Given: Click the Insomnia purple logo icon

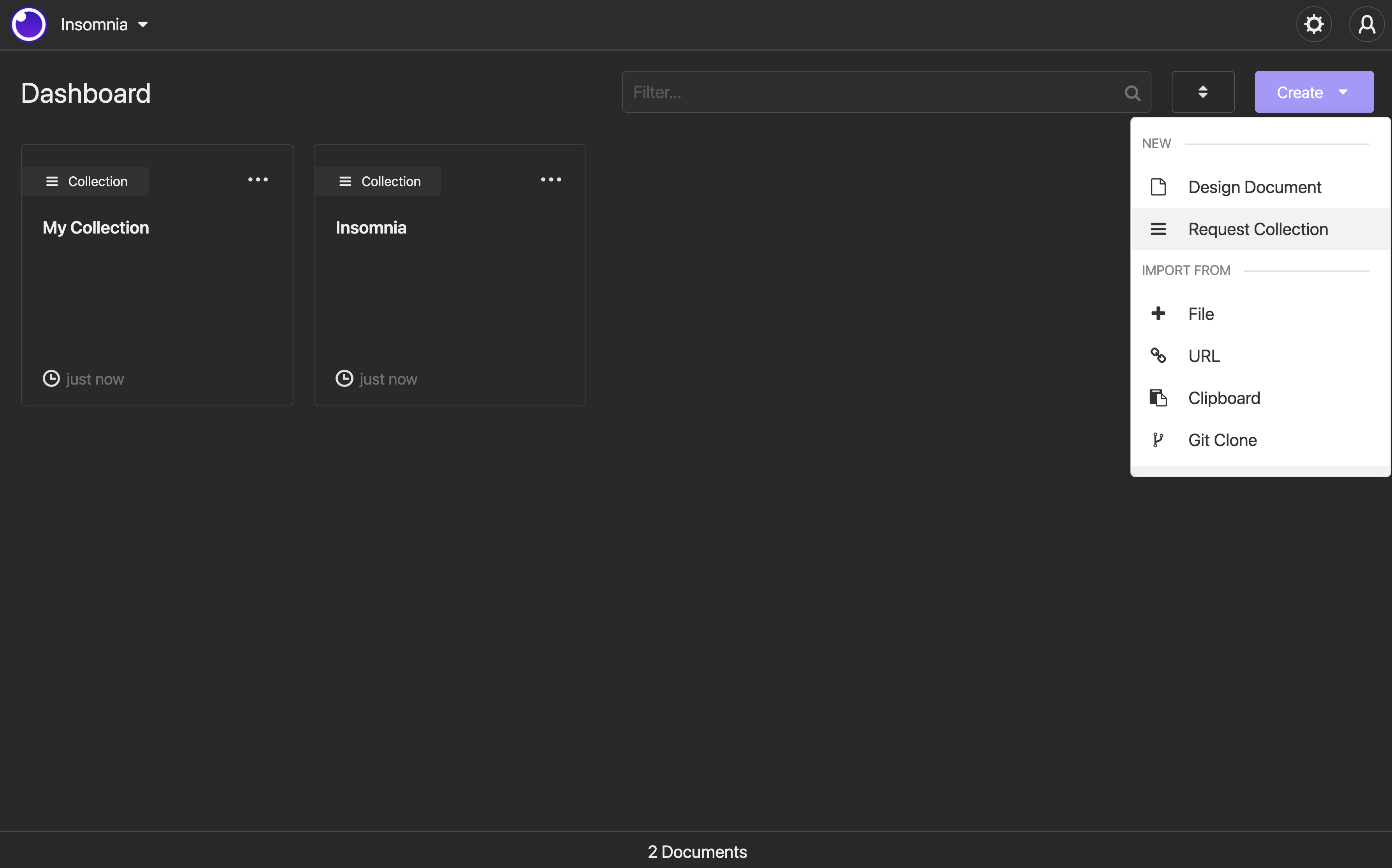Looking at the screenshot, I should [x=29, y=25].
